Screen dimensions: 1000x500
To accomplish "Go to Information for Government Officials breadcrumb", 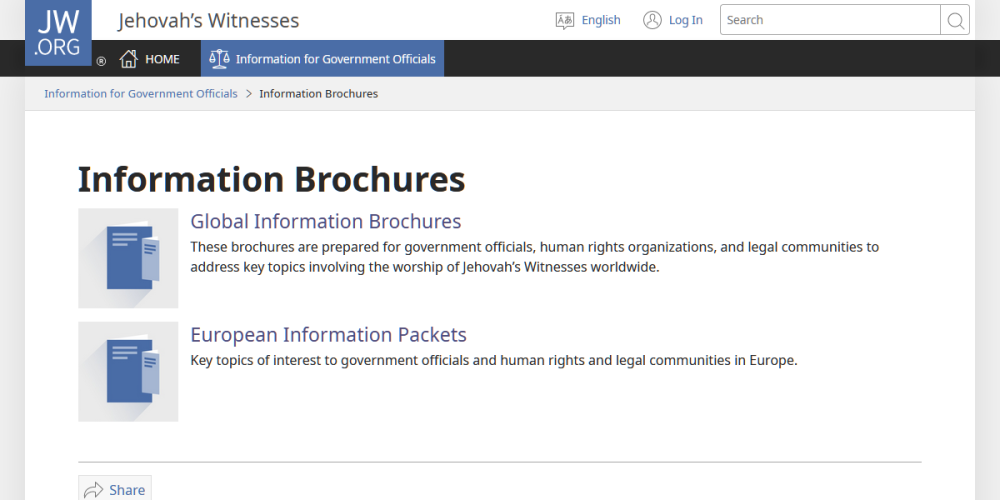I will pyautogui.click(x=141, y=94).
